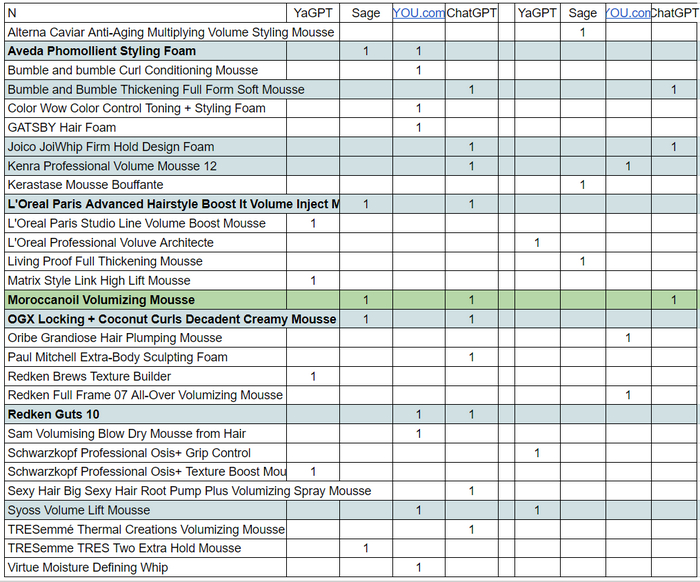The image size is (700, 582).
Task: Select the 1 in the Oribe Grandiose row
Action: point(628,338)
